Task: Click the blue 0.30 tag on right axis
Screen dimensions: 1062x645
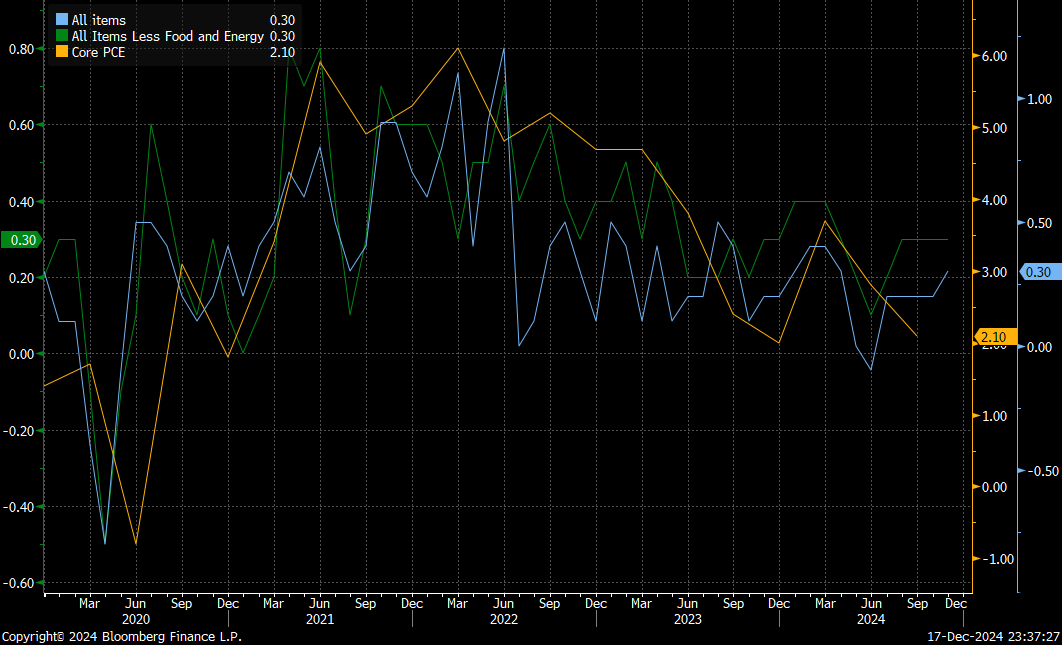Action: [1039, 272]
